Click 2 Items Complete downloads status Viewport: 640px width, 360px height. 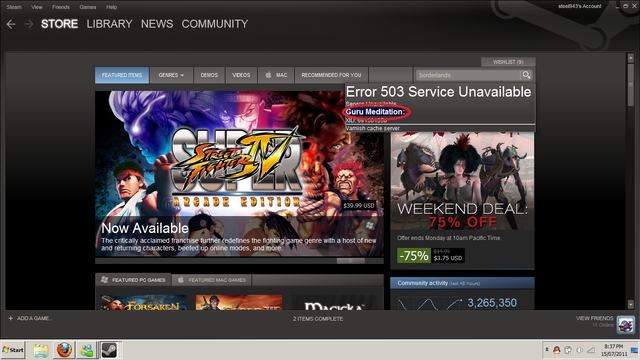[x=318, y=319]
